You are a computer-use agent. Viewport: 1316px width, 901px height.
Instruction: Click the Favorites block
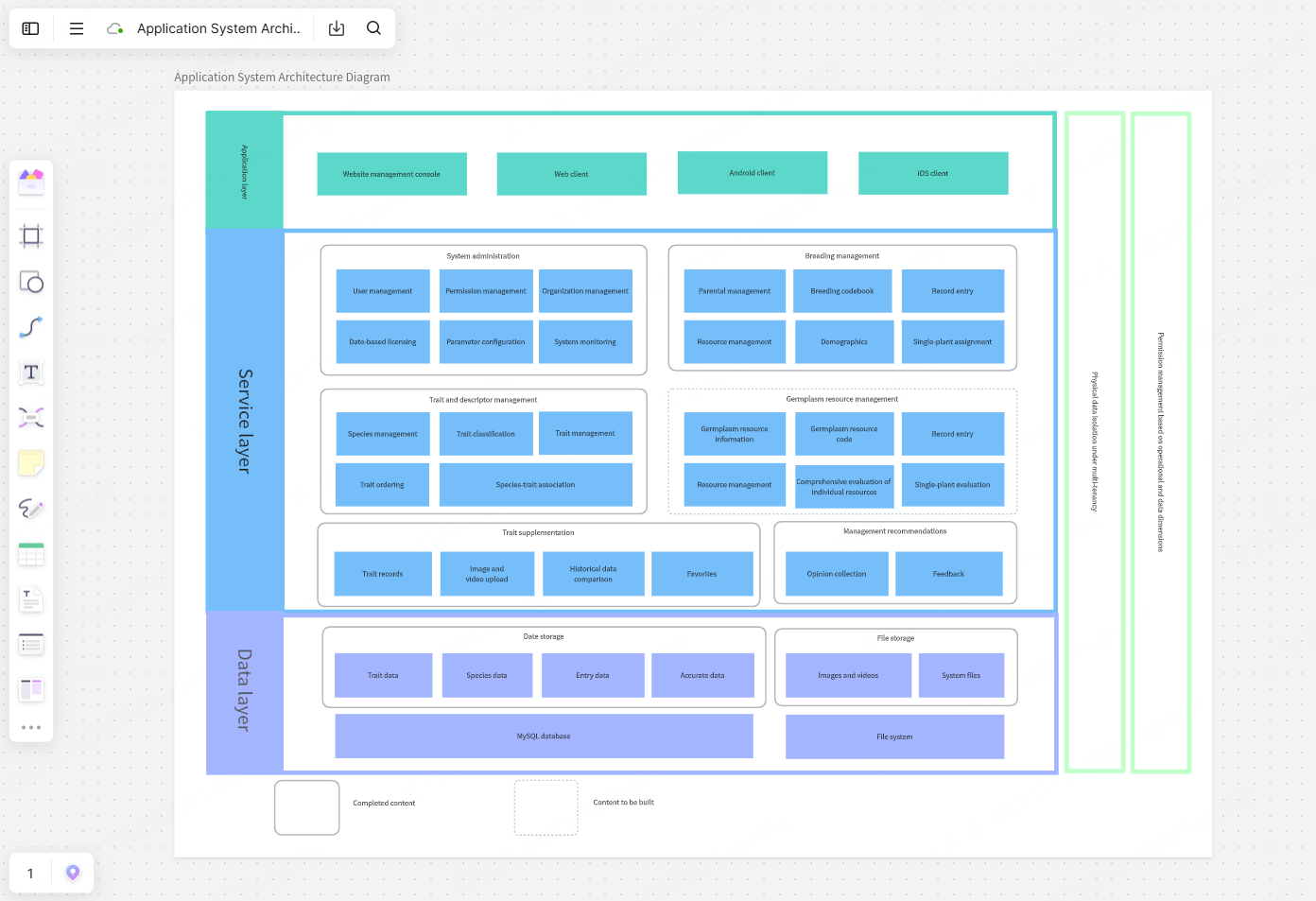coord(702,574)
